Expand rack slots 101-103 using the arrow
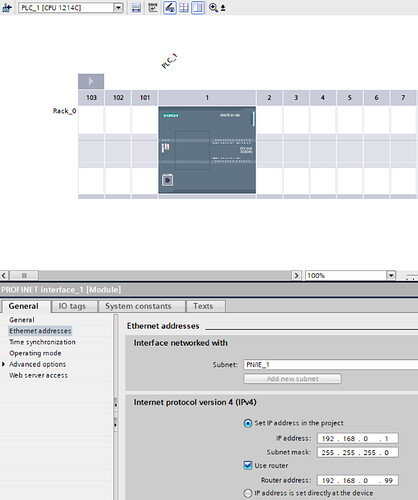 tap(91, 81)
